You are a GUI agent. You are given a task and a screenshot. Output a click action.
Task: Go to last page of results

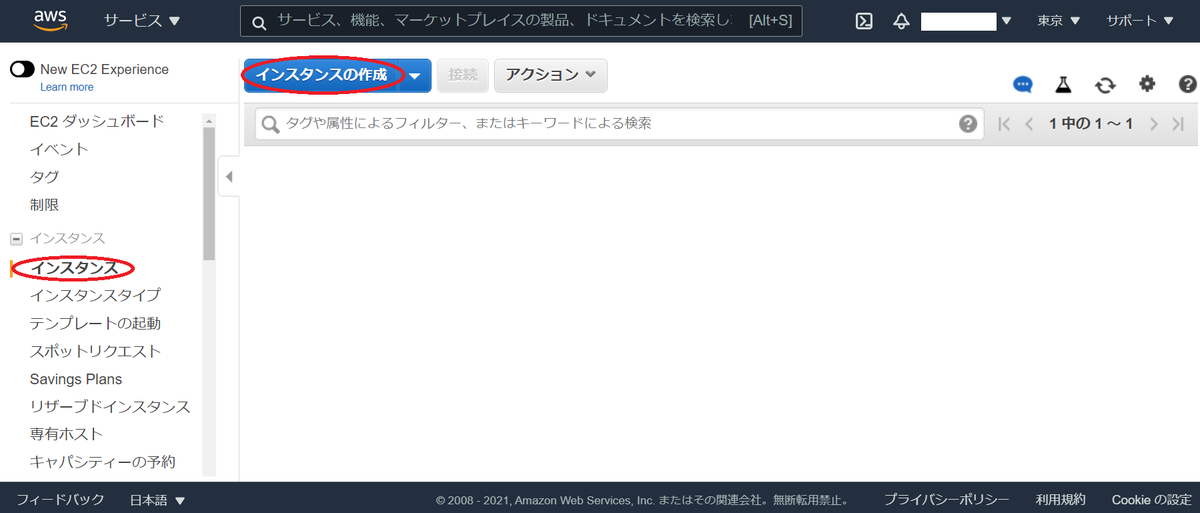point(1179,124)
